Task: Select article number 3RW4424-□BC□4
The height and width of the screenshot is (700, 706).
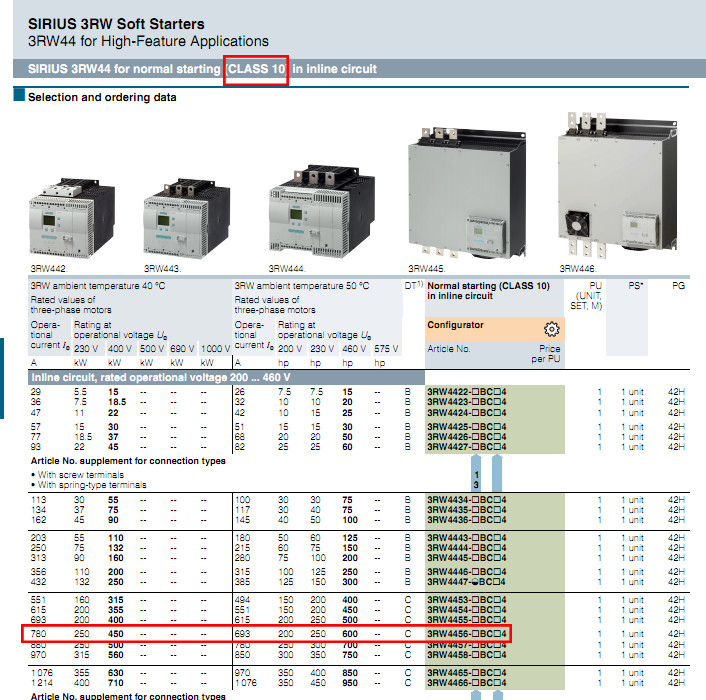Action: pos(466,413)
